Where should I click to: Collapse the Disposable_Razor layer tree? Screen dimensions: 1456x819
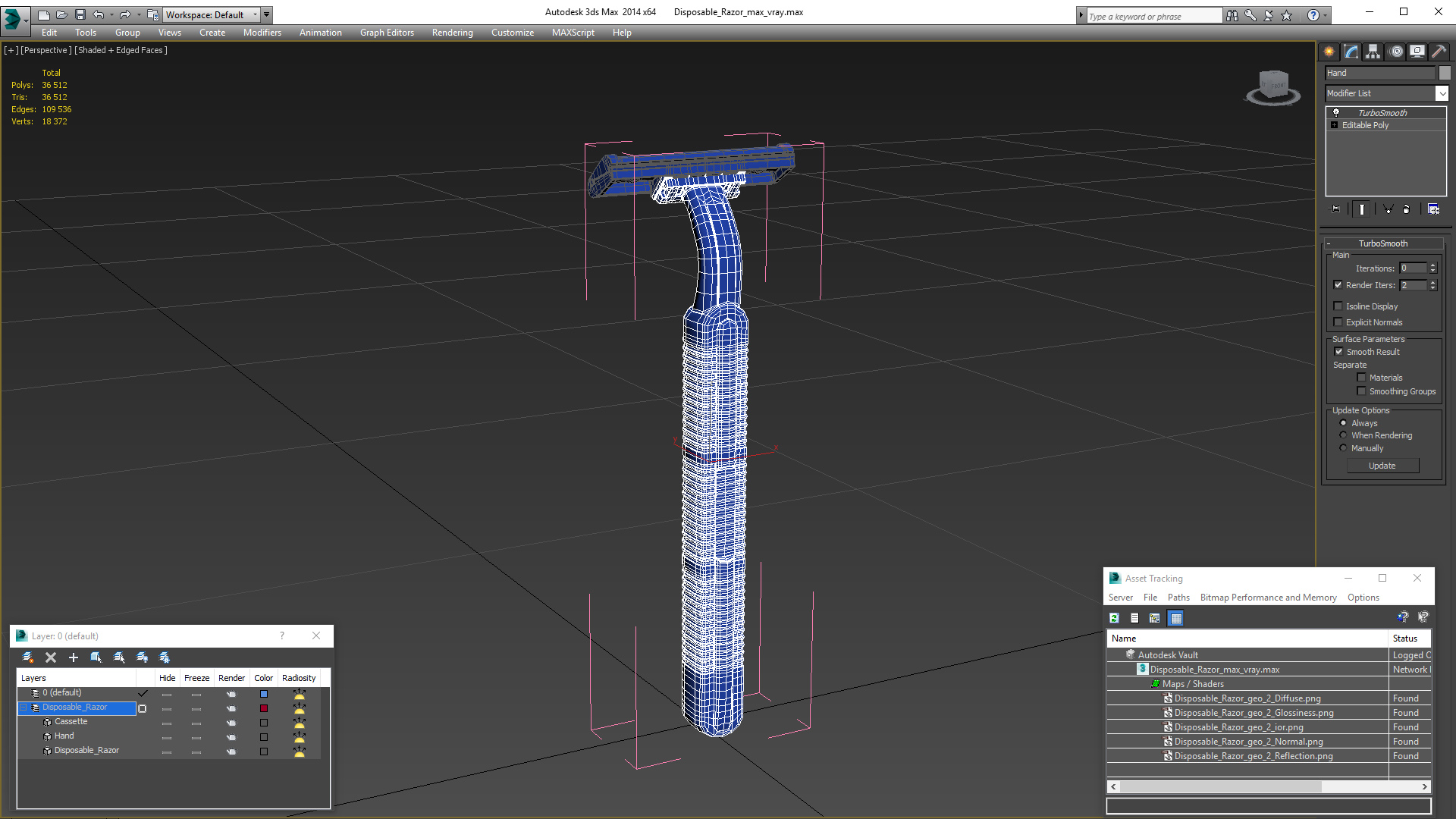point(24,708)
